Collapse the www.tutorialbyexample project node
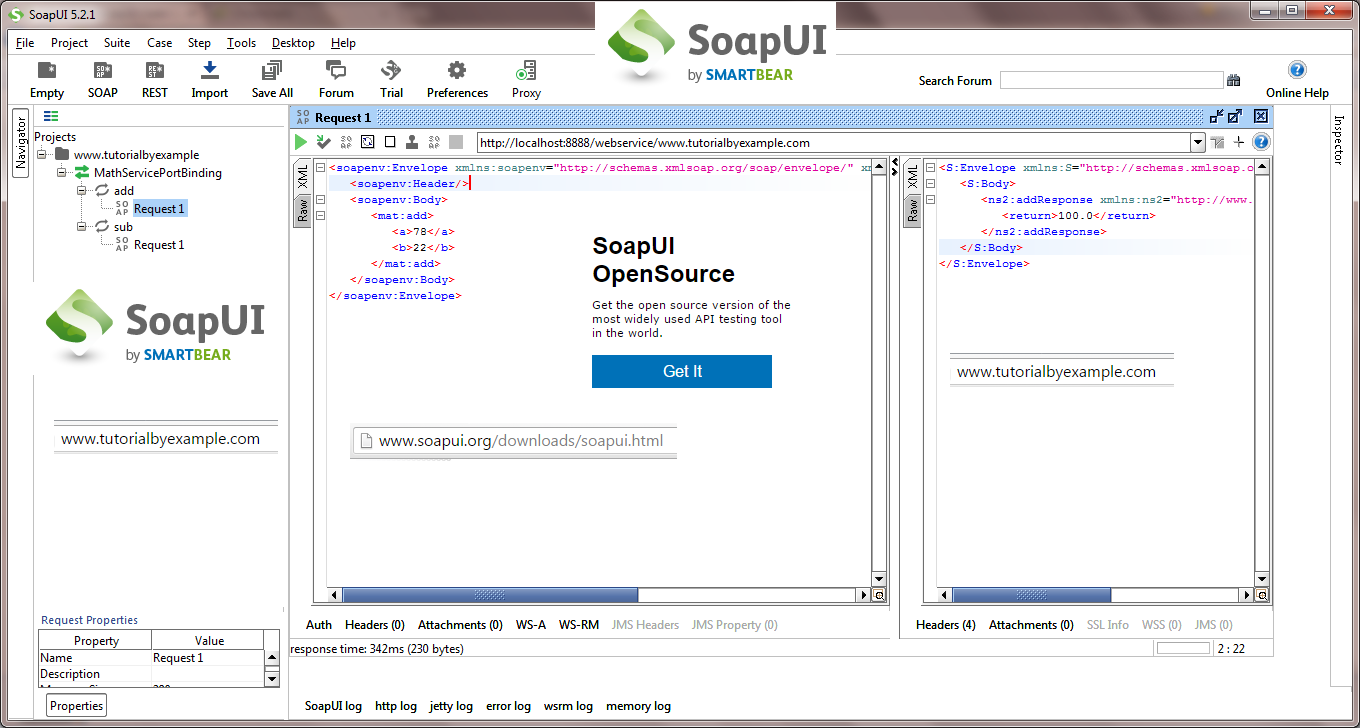Viewport: 1360px width, 728px height. (x=43, y=155)
